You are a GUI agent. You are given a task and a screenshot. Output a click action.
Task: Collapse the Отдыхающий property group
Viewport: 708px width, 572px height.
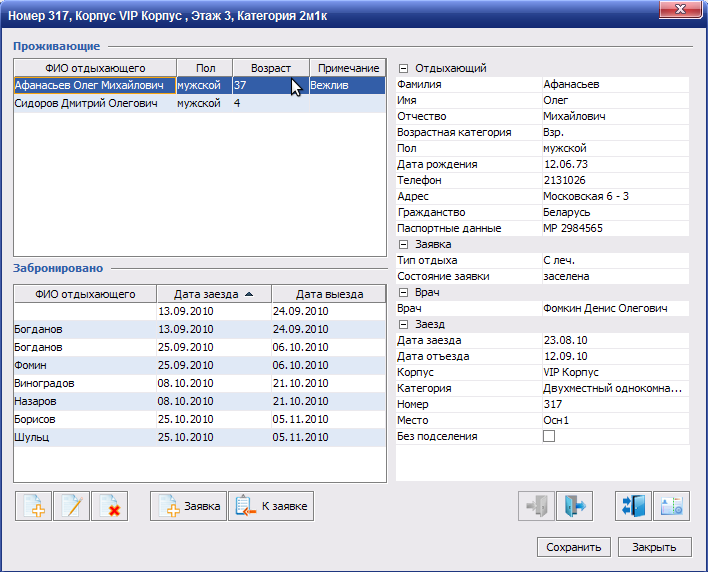404,69
